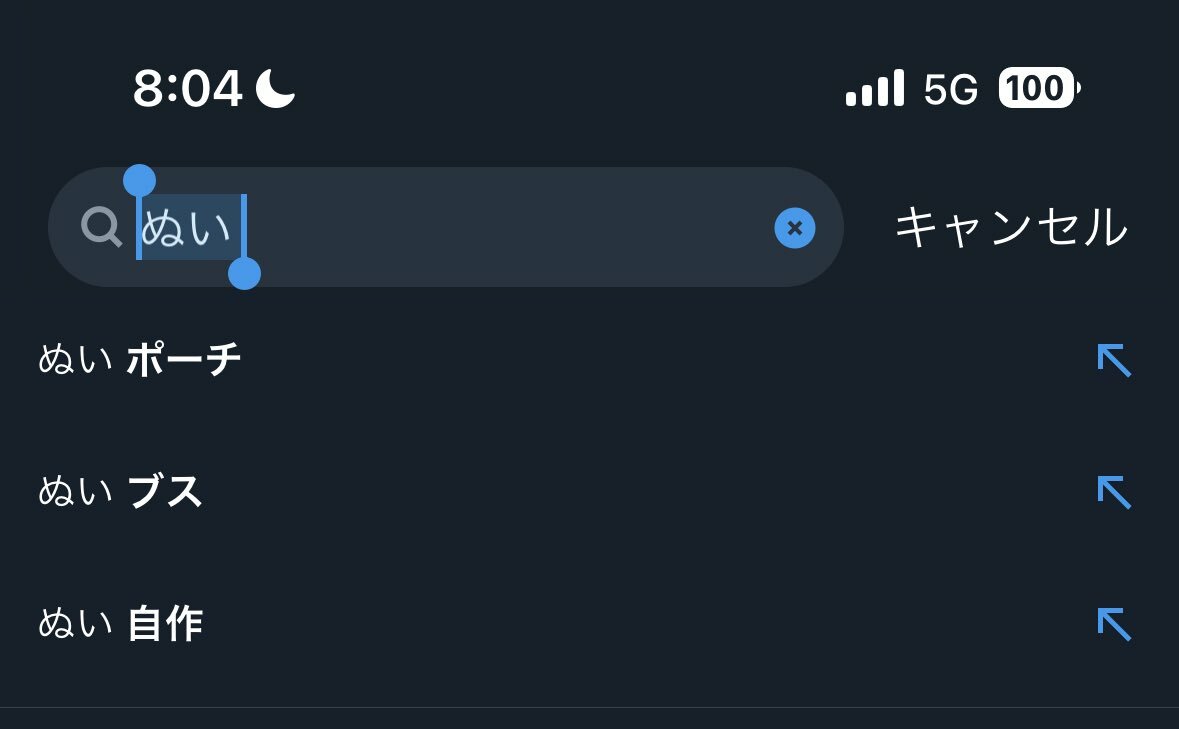
Task: Tap the cellular signal bars icon
Action: point(874,89)
